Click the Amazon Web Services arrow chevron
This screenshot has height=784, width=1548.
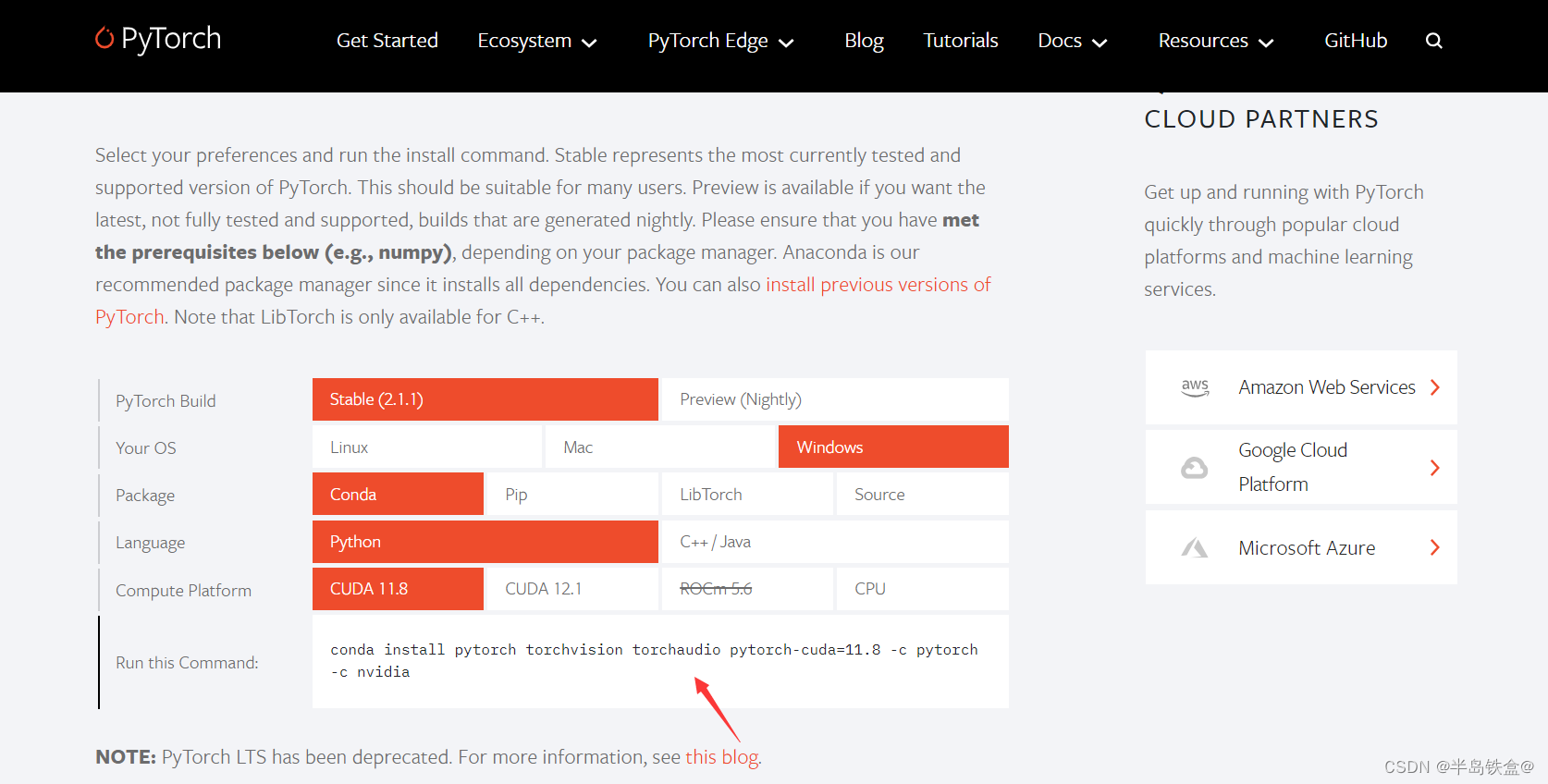point(1435,387)
